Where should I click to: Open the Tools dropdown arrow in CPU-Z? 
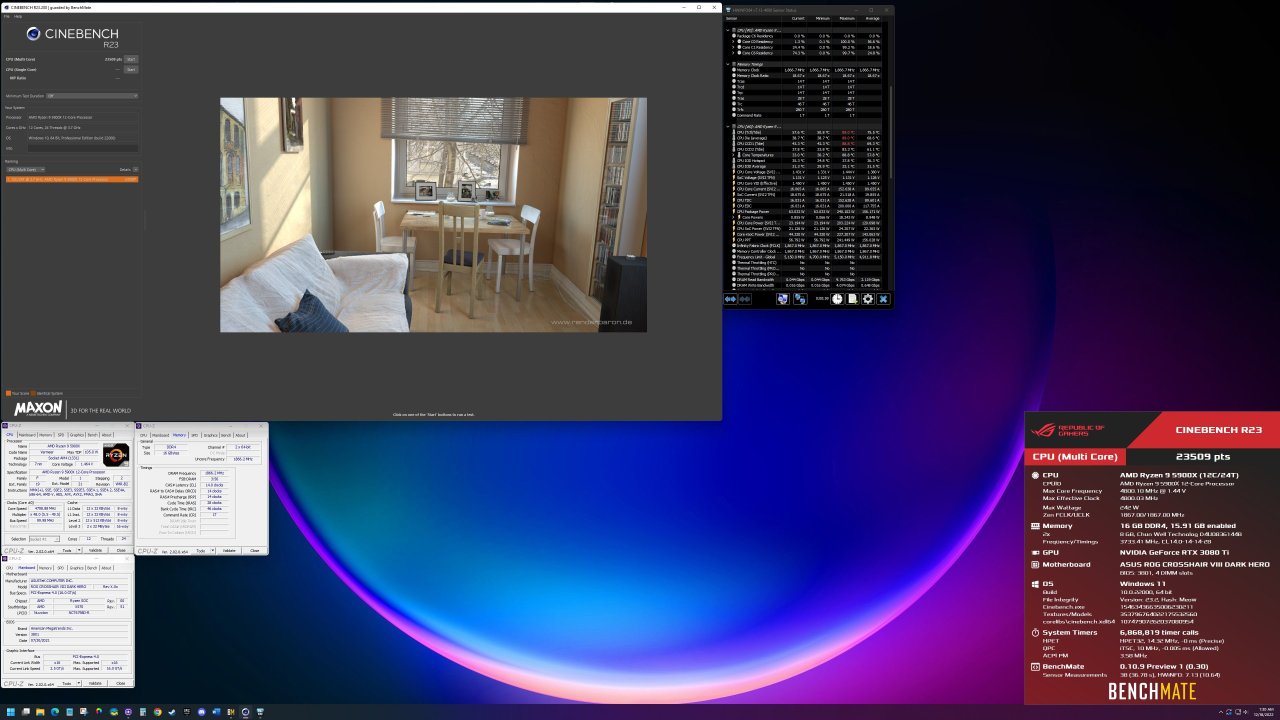pyautogui.click(x=79, y=549)
